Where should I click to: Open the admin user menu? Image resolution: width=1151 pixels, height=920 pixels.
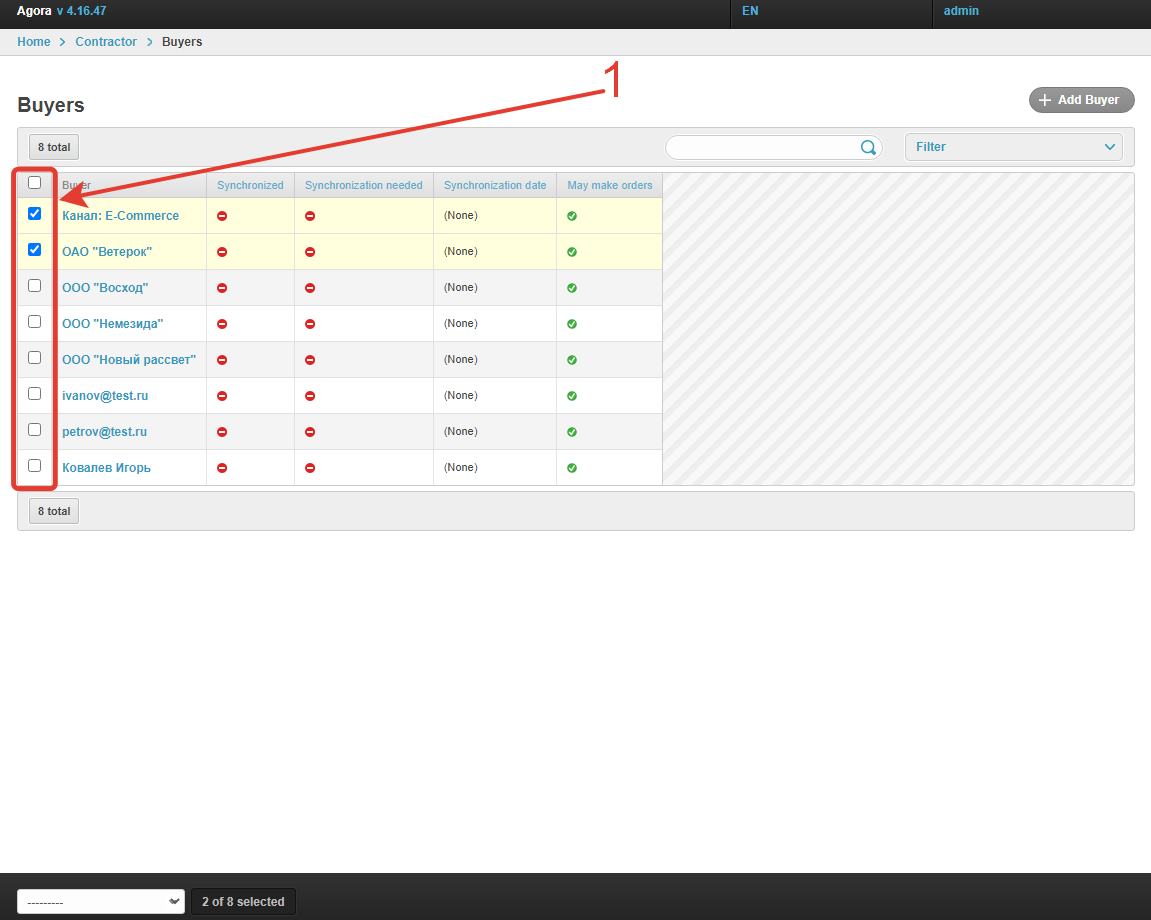(961, 11)
